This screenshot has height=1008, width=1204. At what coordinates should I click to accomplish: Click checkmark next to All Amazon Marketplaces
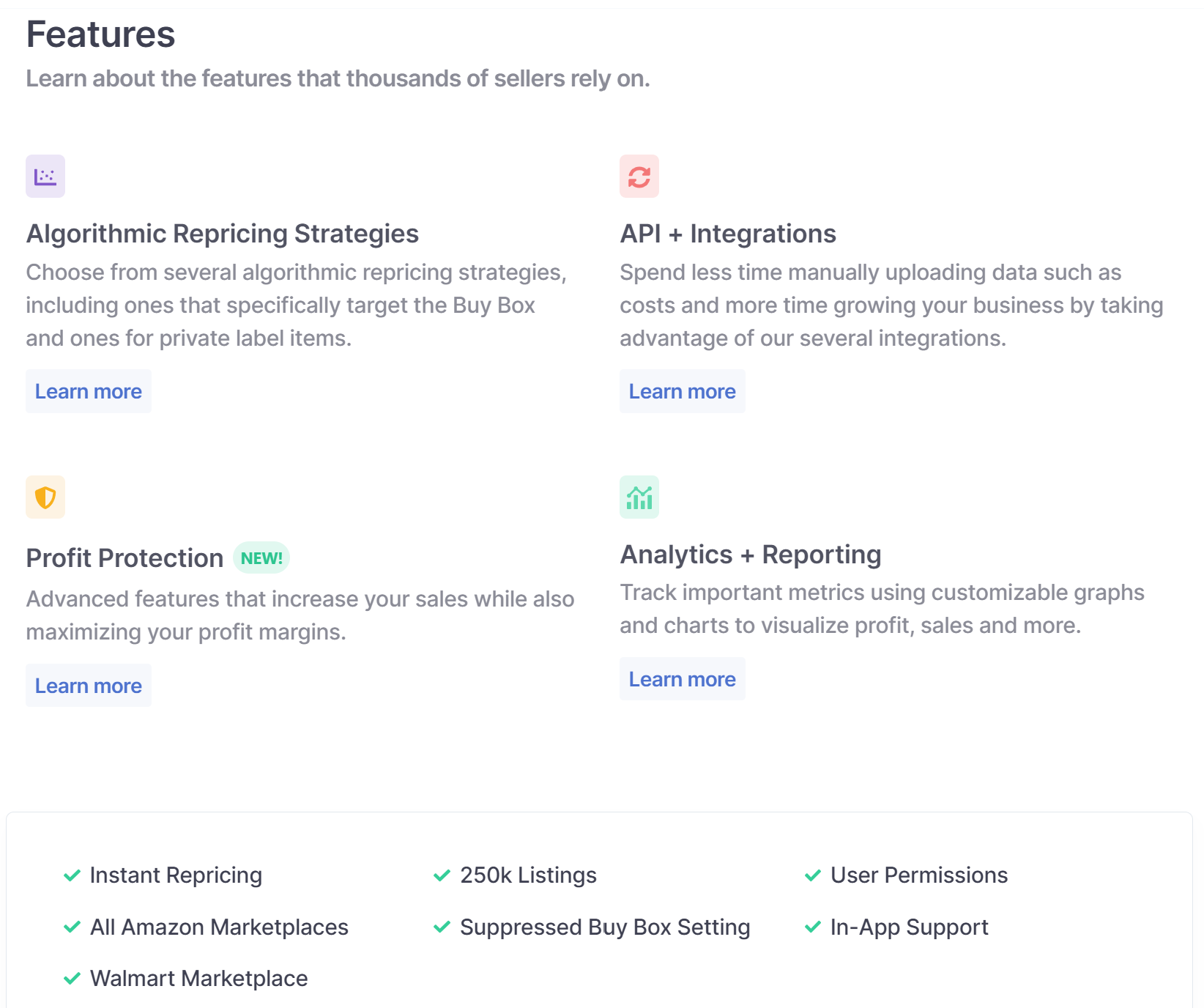(72, 927)
